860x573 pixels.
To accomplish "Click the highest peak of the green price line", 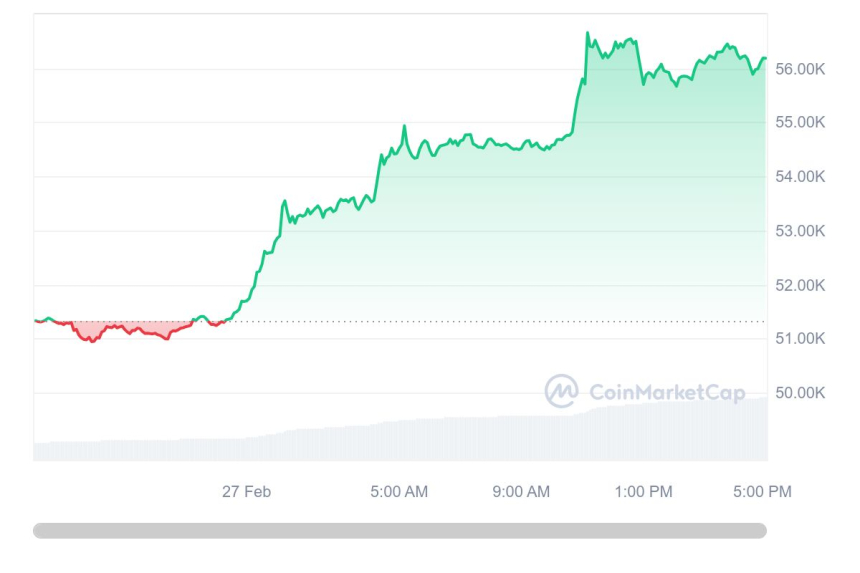I will tap(588, 33).
